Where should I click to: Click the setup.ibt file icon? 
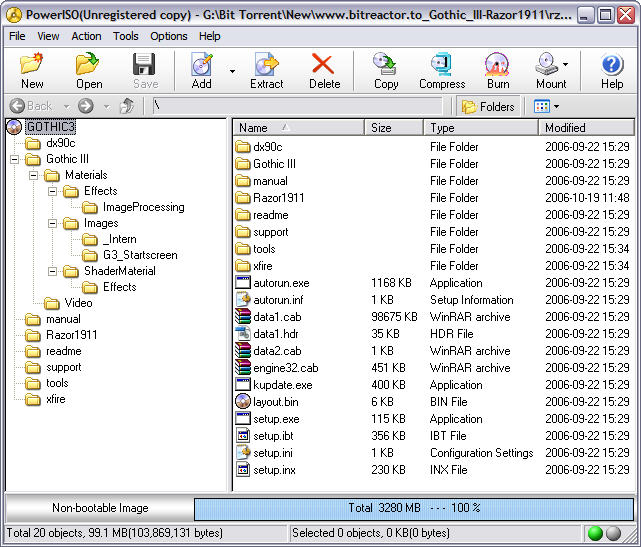(x=243, y=435)
